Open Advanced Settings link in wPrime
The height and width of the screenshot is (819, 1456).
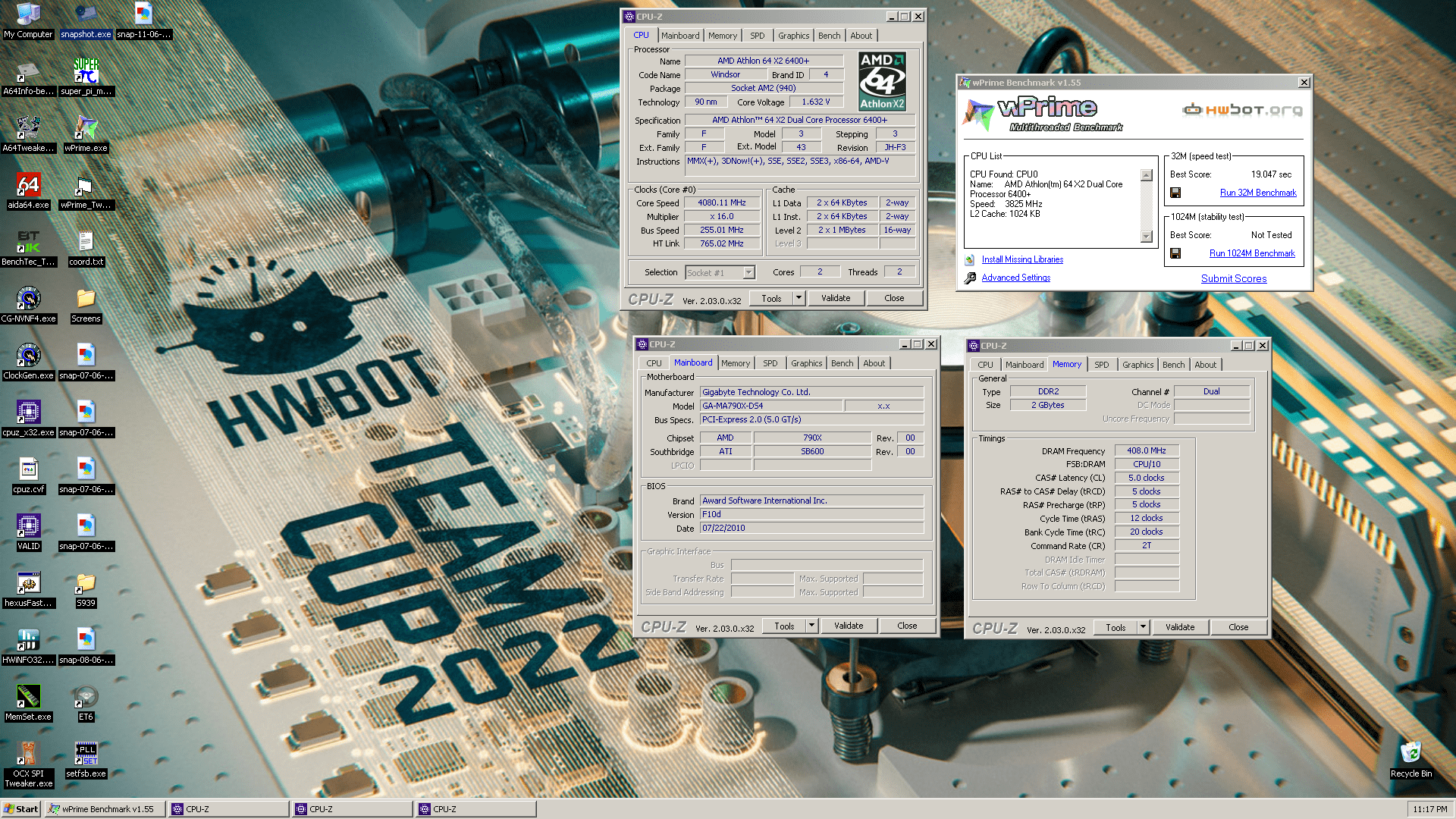click(x=1016, y=278)
